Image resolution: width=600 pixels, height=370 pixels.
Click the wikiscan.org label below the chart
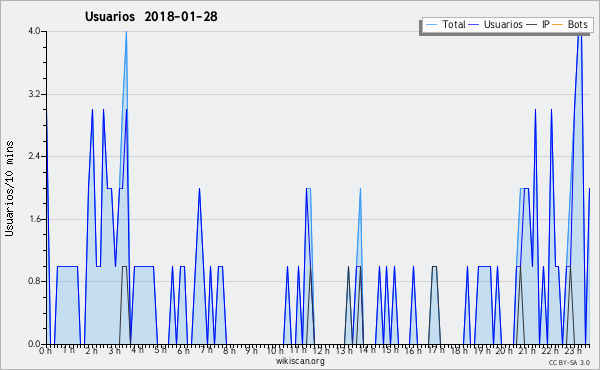pyautogui.click(x=300, y=361)
